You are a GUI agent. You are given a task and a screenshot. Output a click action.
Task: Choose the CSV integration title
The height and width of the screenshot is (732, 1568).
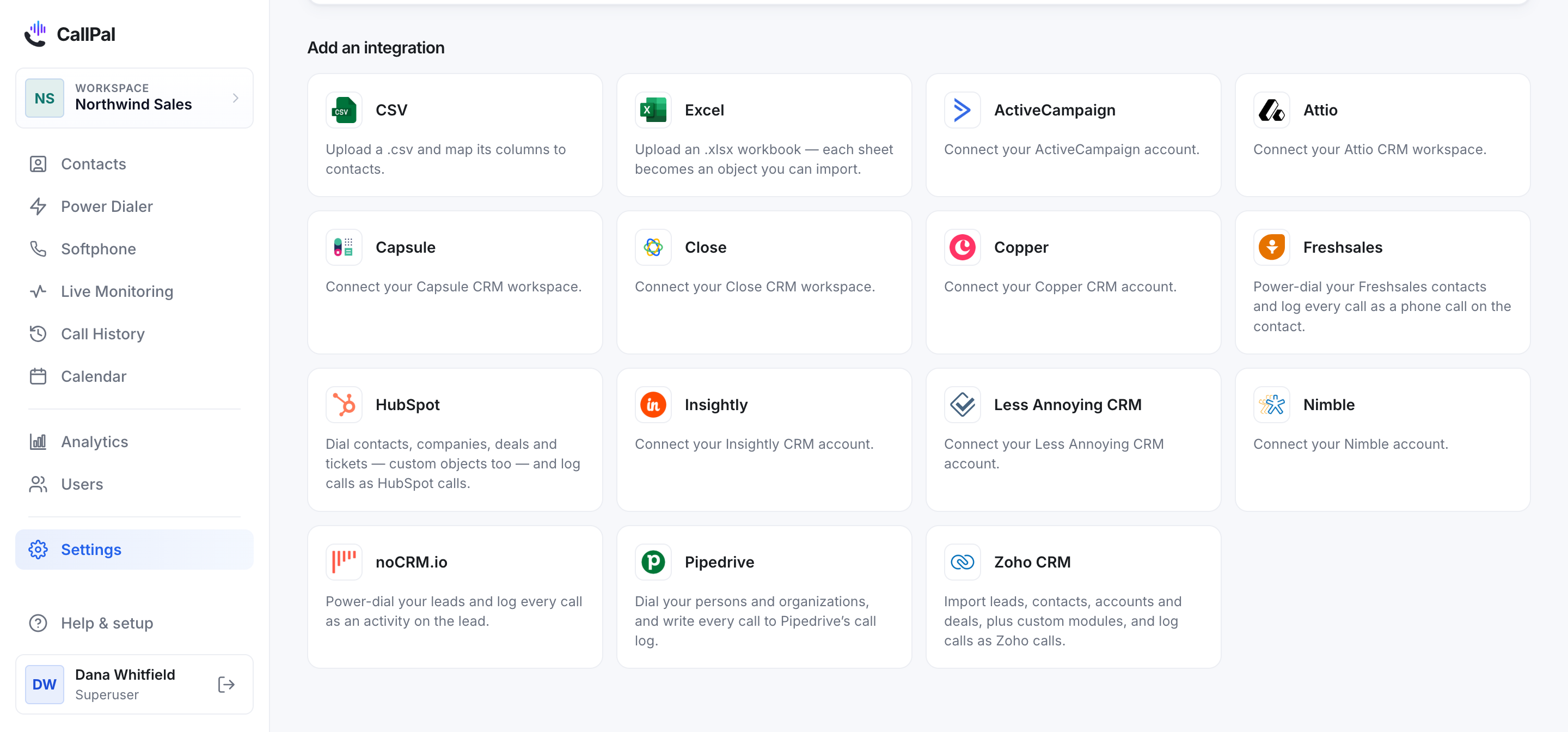[391, 110]
